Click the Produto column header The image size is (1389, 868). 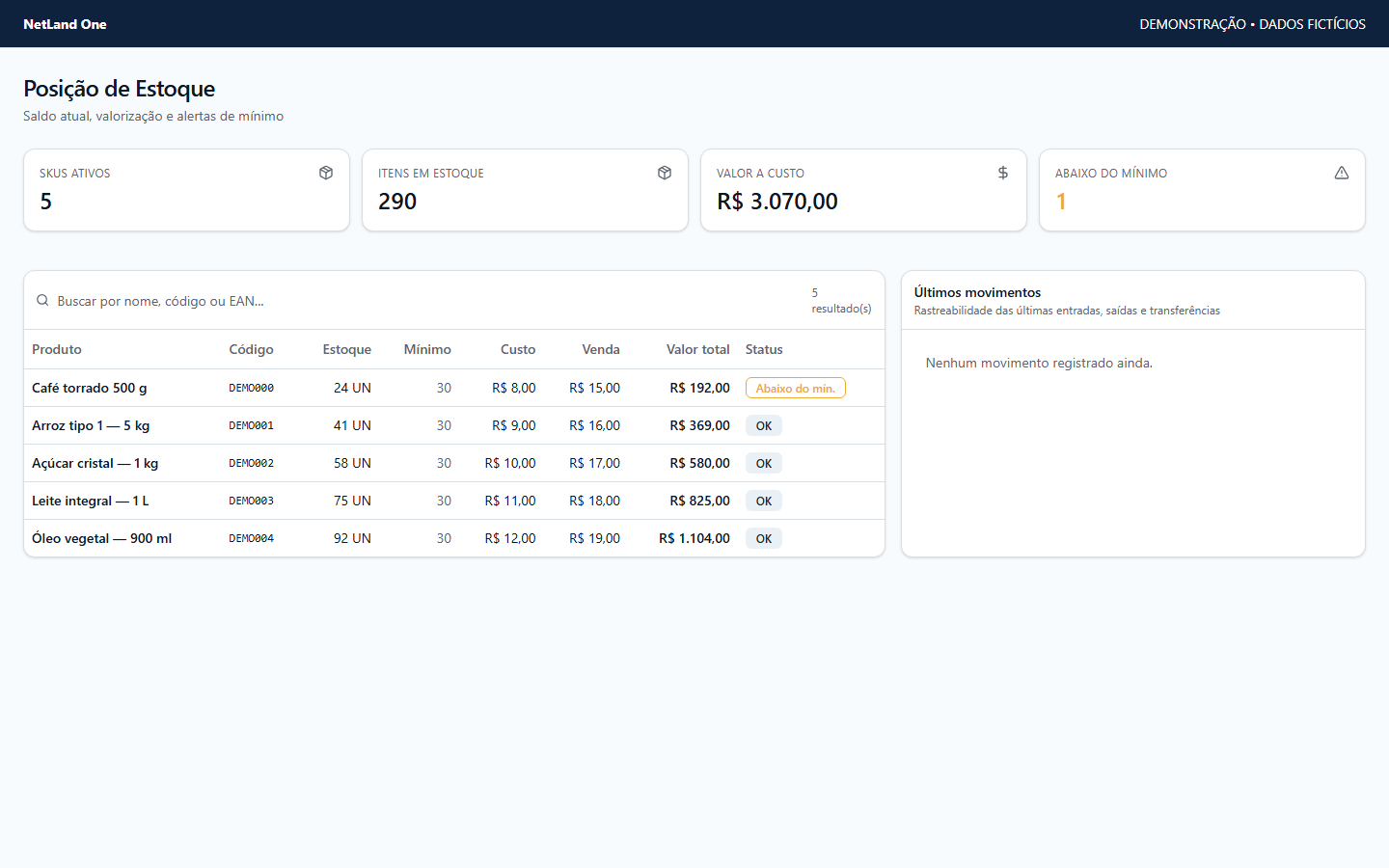(57, 349)
